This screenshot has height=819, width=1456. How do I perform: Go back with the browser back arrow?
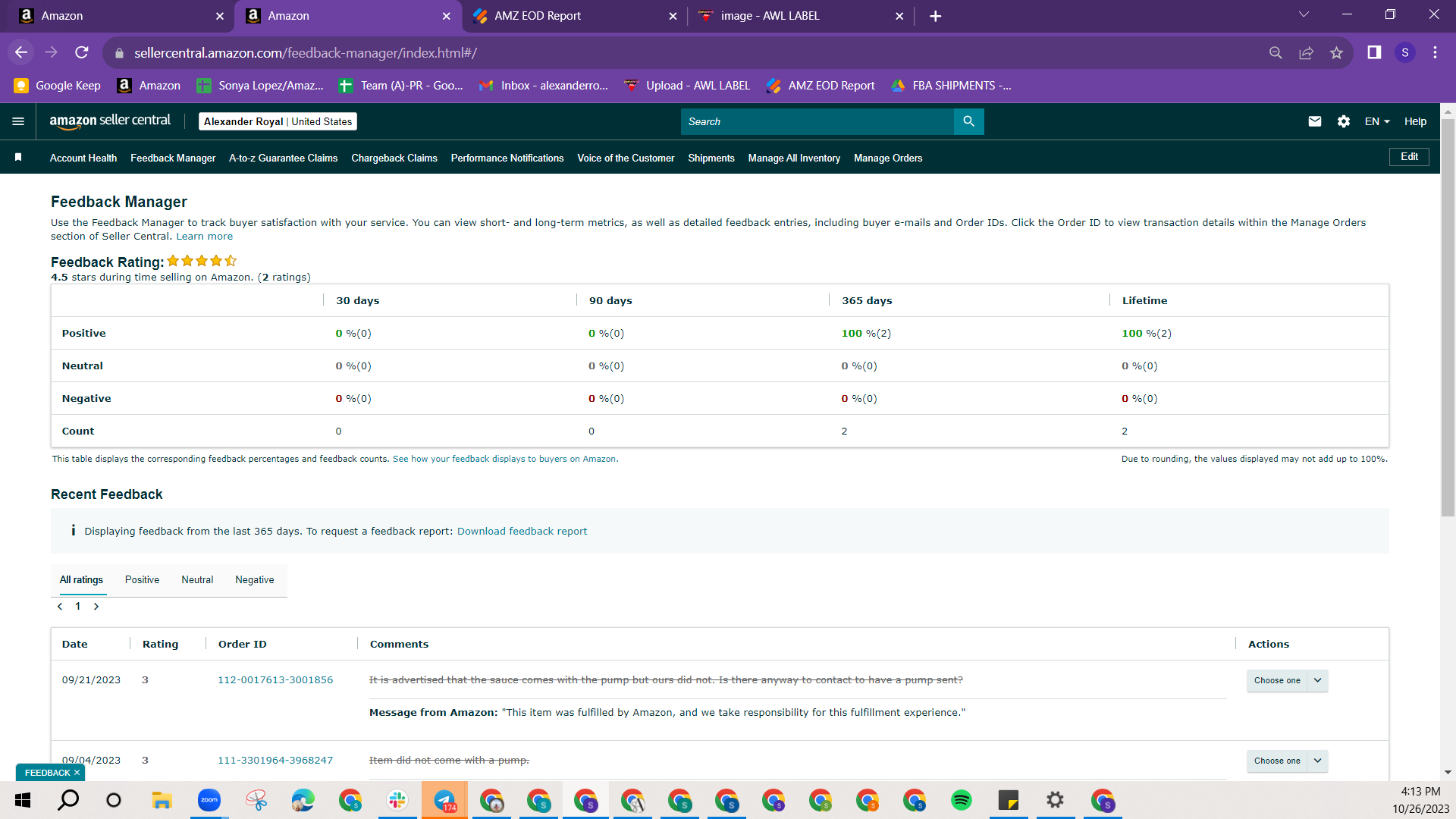pyautogui.click(x=21, y=52)
